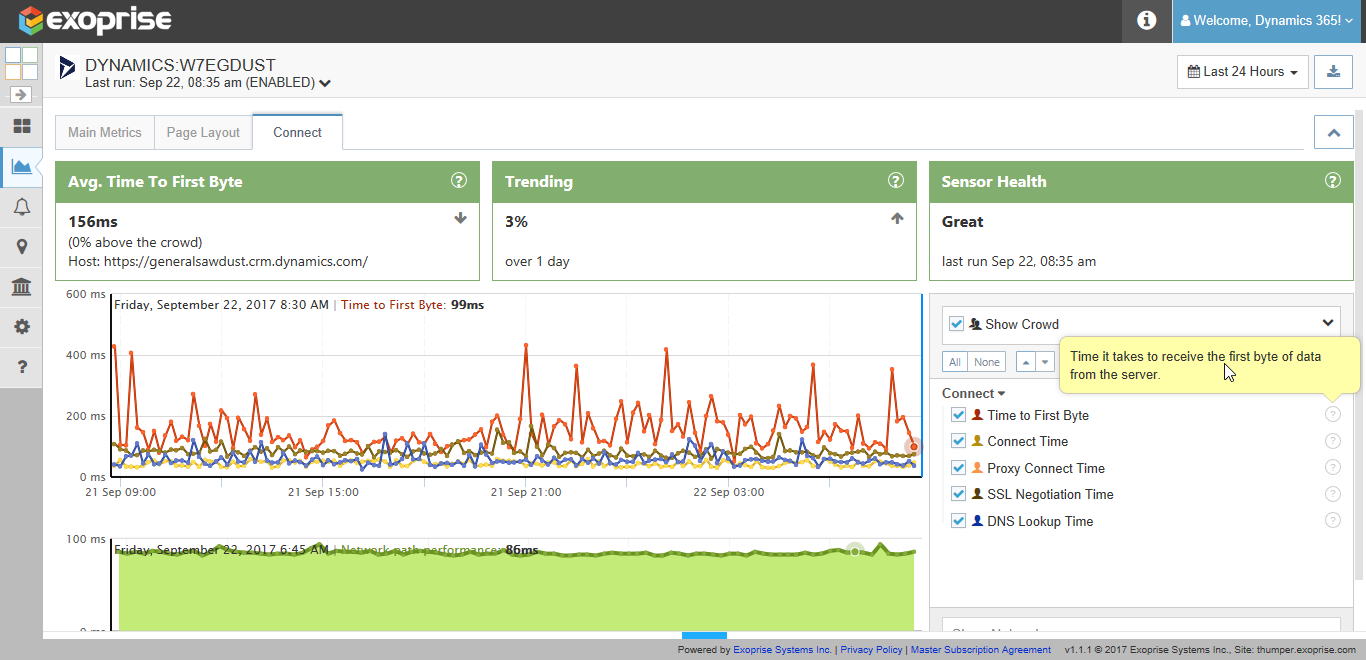
Task: Open the help icon for DNS Lookup Time
Action: coord(1332,520)
